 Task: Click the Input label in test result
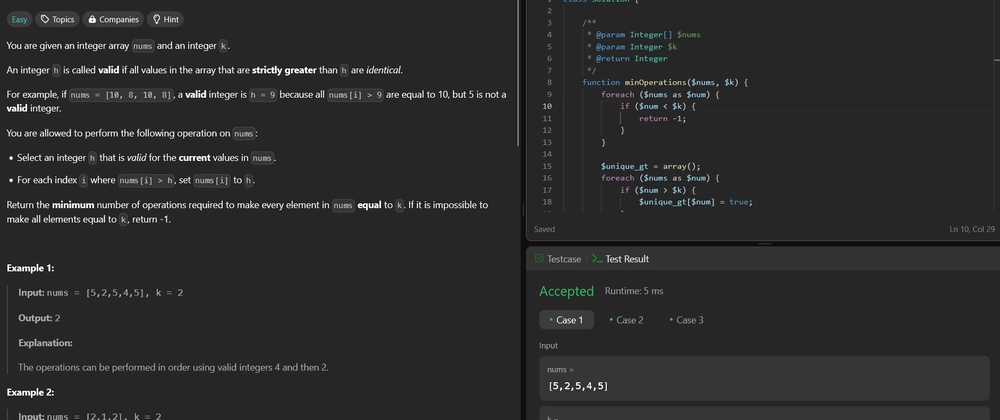pos(548,345)
